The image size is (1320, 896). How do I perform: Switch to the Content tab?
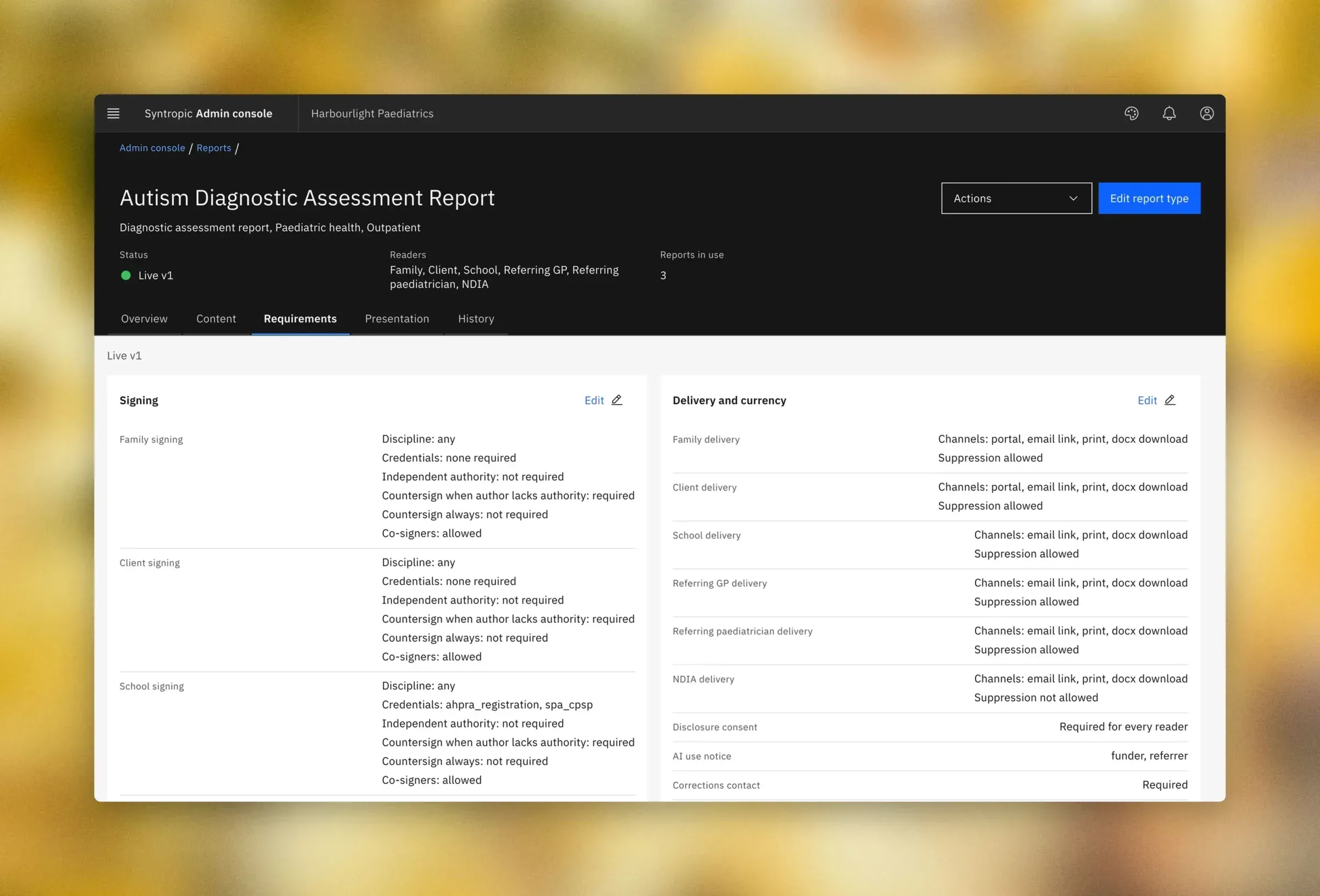(x=216, y=318)
